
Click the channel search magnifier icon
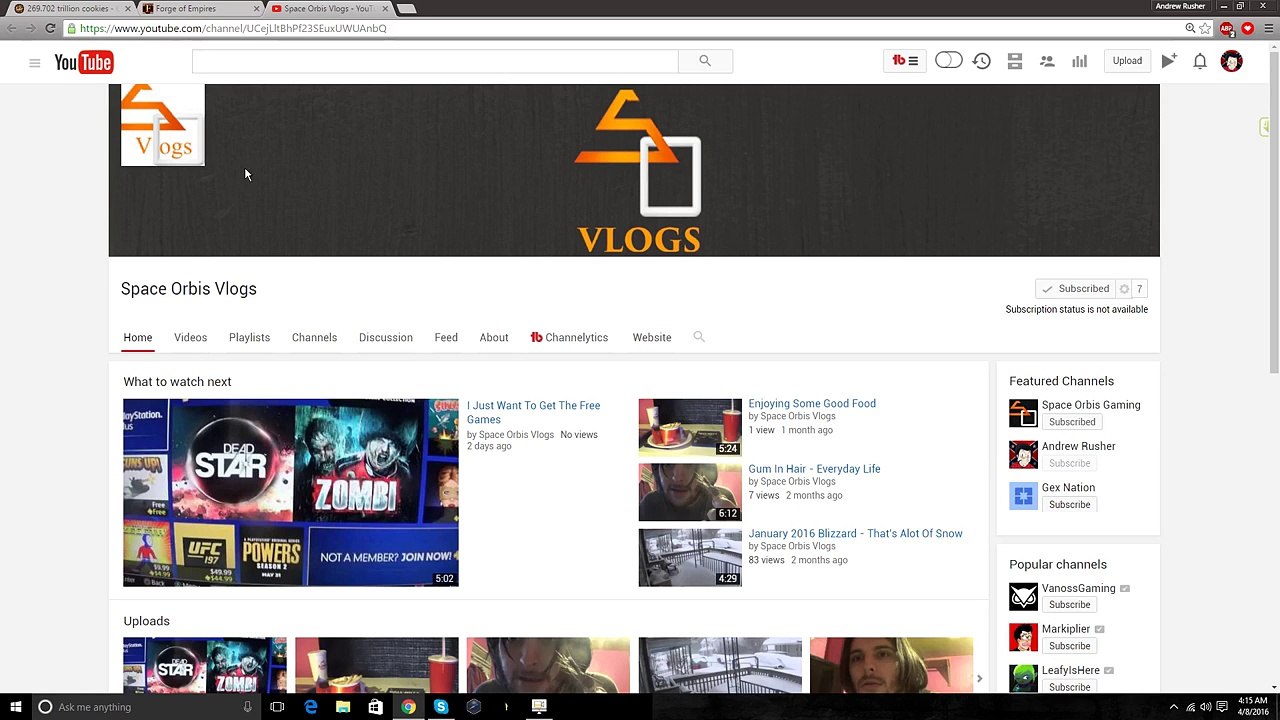[699, 337]
